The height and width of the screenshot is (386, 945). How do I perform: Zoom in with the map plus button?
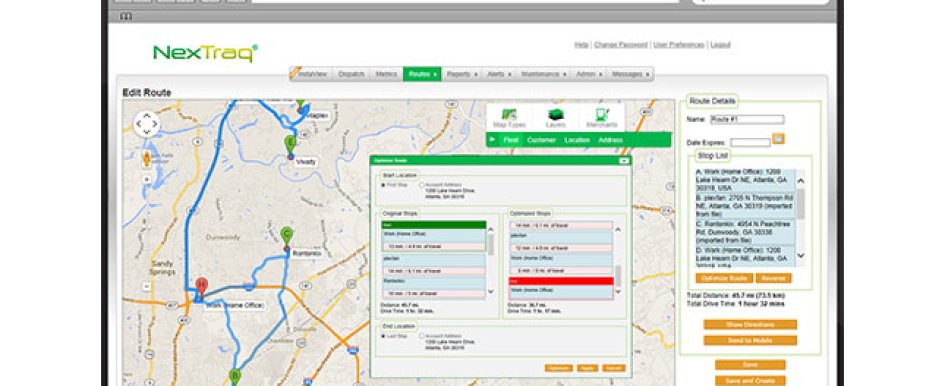[x=146, y=179]
